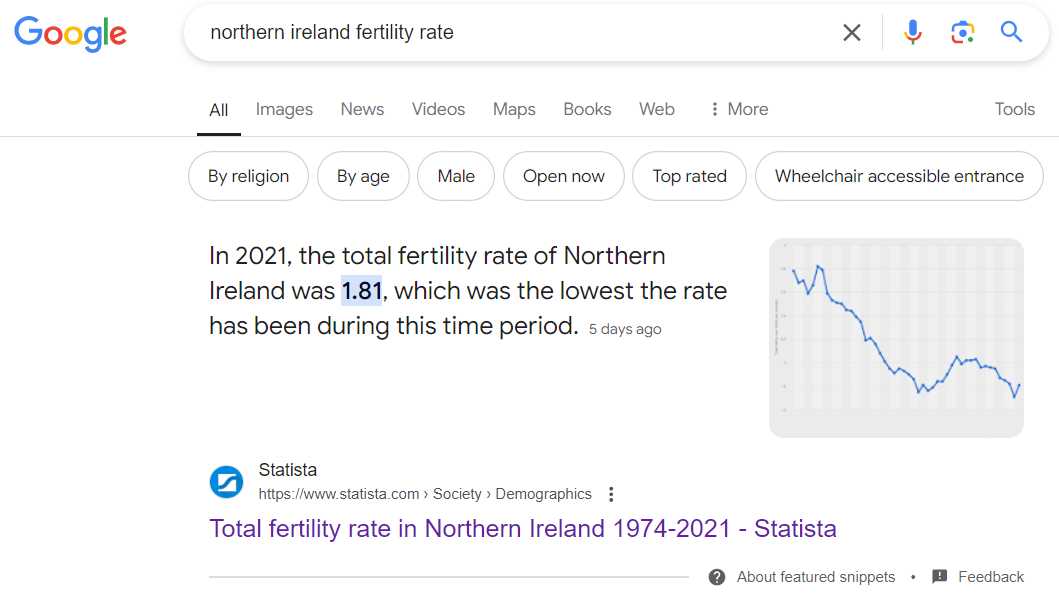Click the Statista favicon icon

pyautogui.click(x=226, y=482)
